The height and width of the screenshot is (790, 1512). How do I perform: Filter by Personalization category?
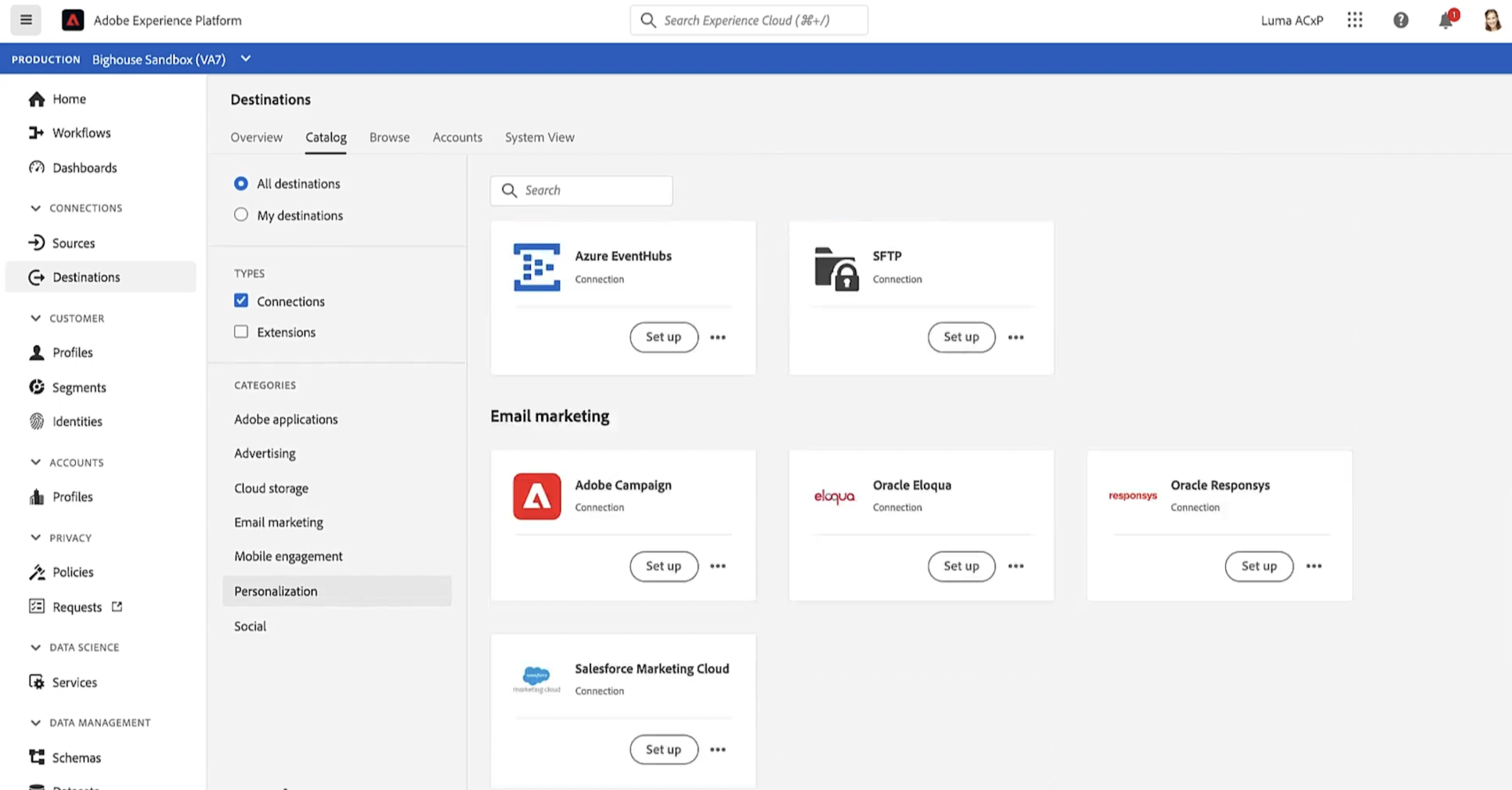(x=337, y=591)
